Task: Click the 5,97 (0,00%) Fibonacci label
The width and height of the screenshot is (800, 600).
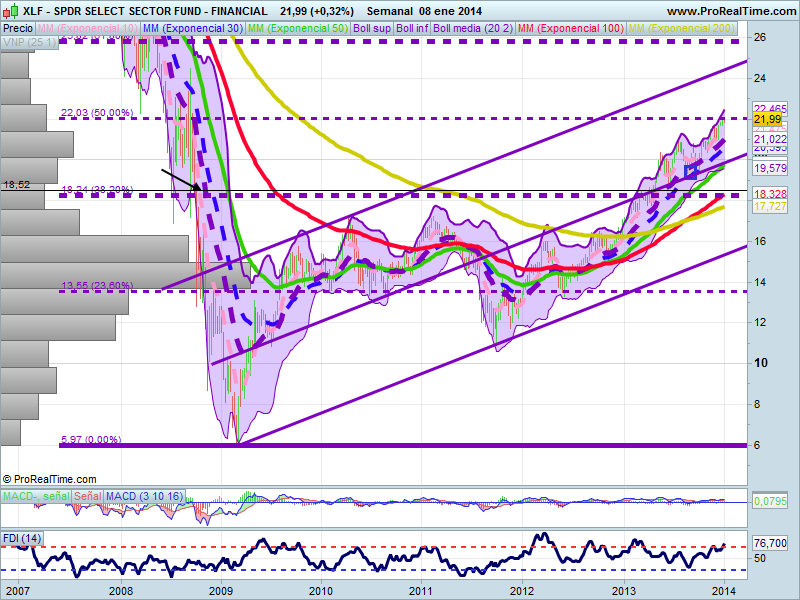Action: (x=91, y=439)
